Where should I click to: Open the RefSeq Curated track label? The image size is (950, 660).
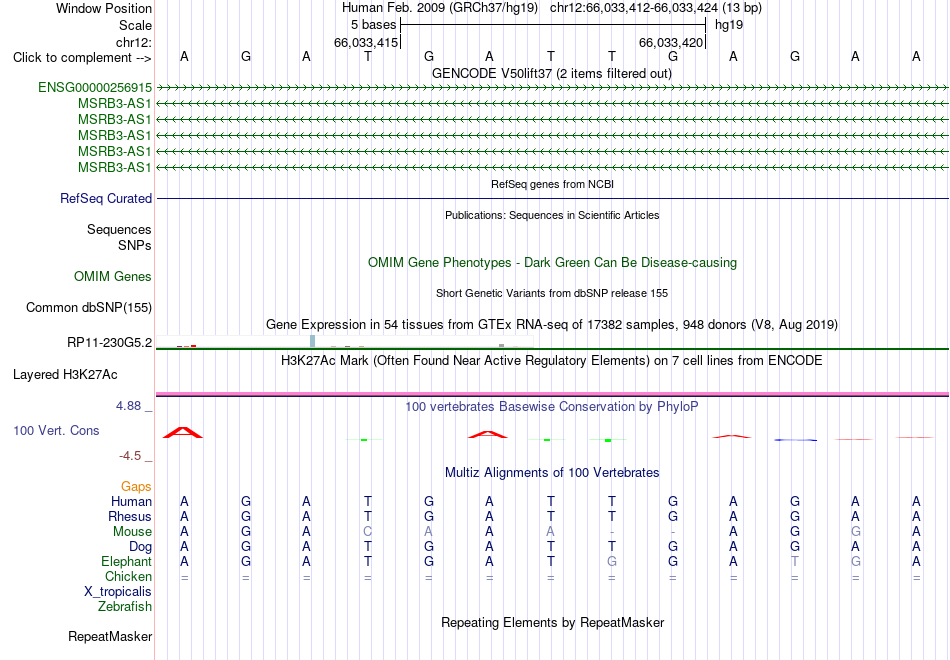click(x=106, y=198)
